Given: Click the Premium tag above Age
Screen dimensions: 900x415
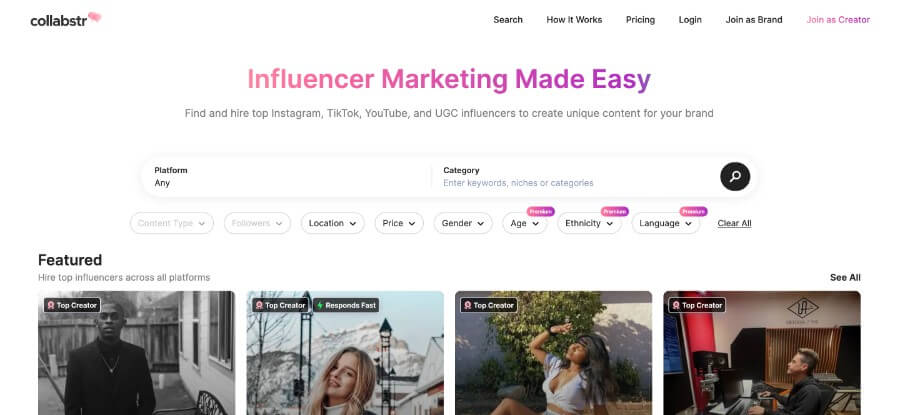Looking at the screenshot, I should click(x=541, y=211).
